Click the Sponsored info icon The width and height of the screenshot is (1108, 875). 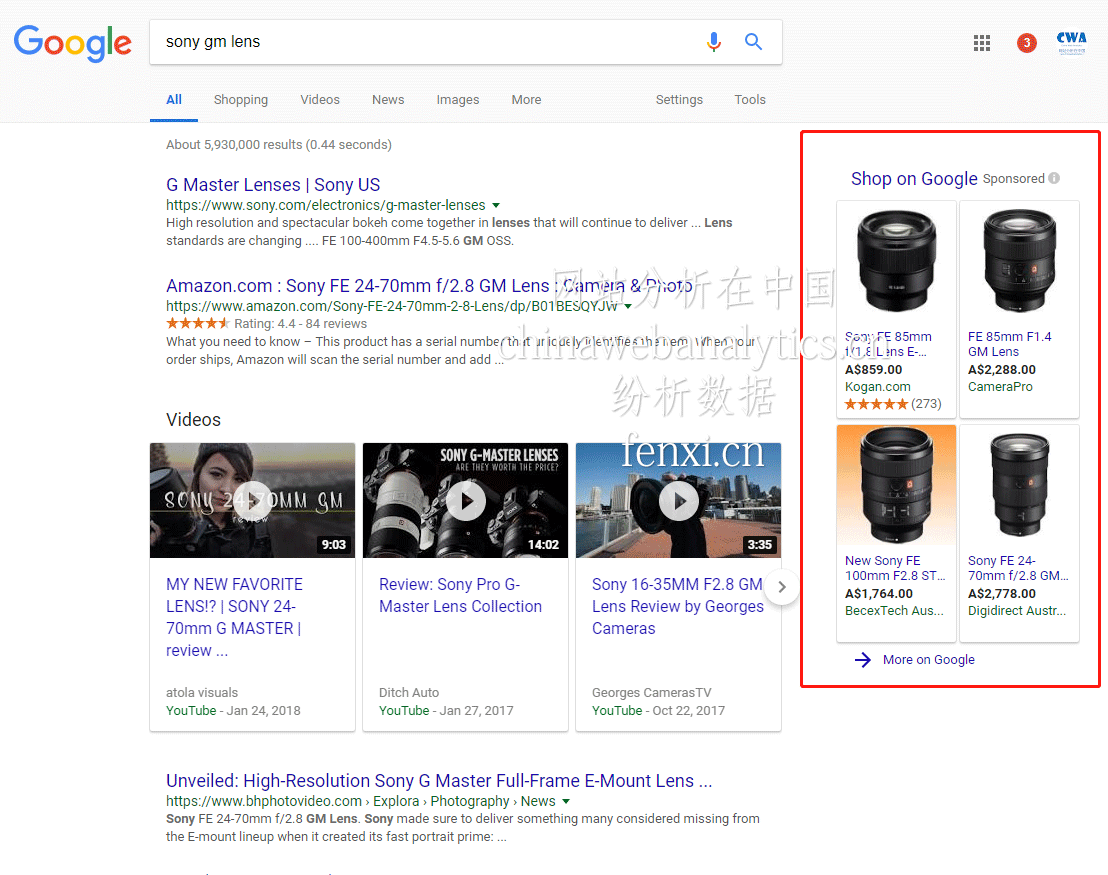1054,179
